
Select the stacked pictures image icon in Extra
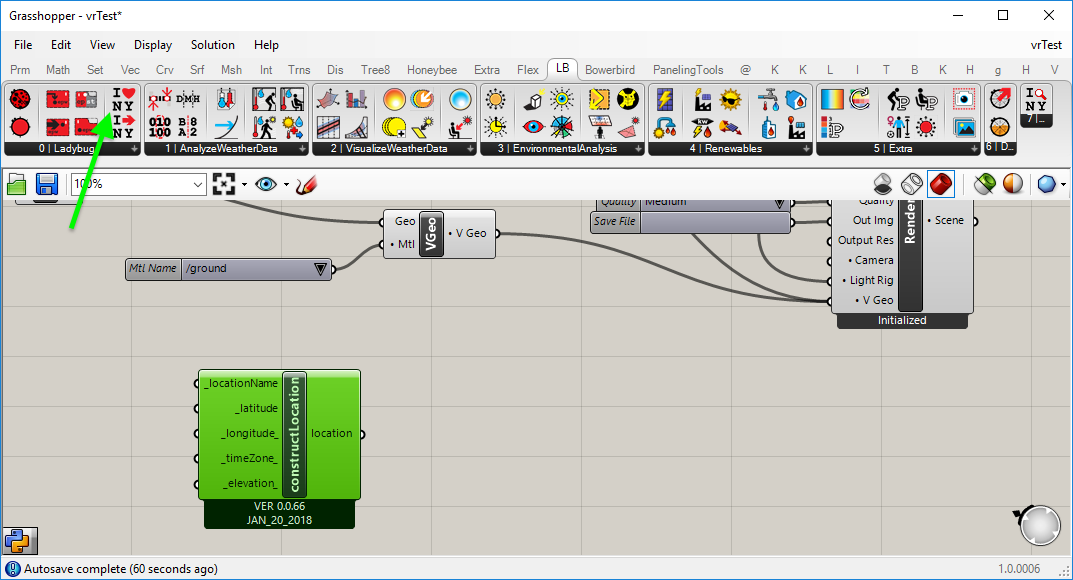coord(964,127)
